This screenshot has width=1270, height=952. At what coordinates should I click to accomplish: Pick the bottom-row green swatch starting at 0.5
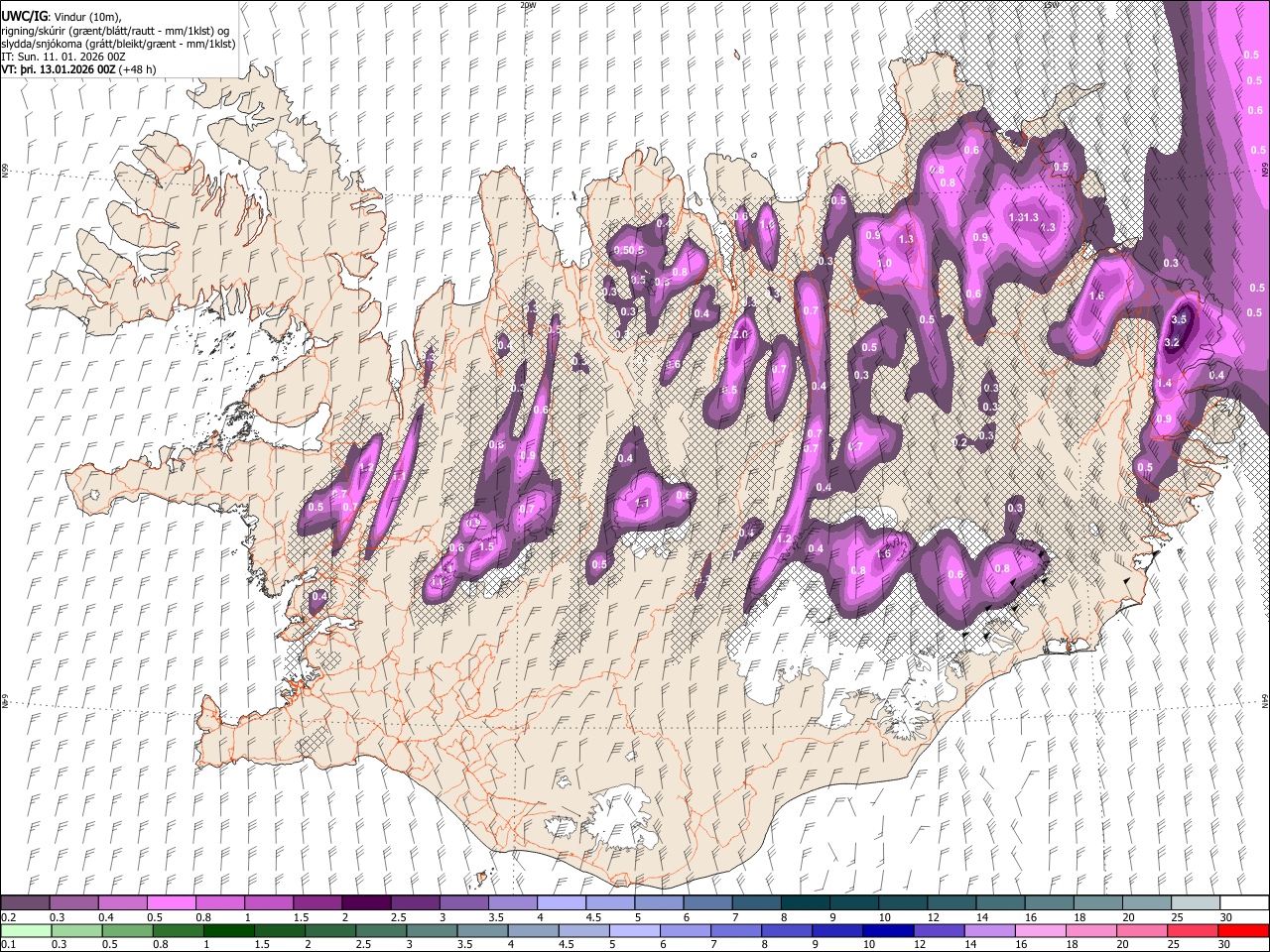click(127, 930)
